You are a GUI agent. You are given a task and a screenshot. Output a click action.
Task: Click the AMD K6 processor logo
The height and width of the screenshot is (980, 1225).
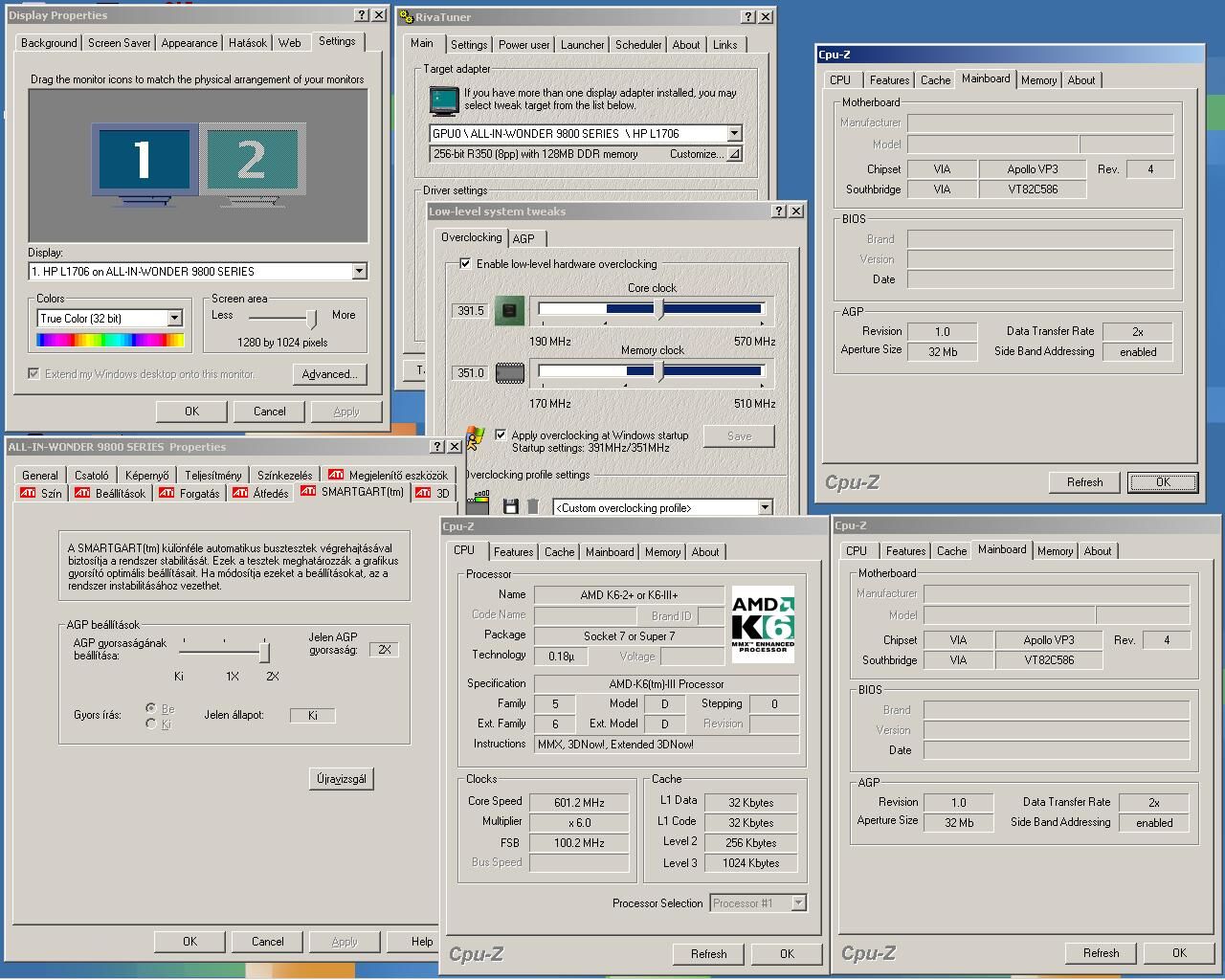(x=763, y=624)
